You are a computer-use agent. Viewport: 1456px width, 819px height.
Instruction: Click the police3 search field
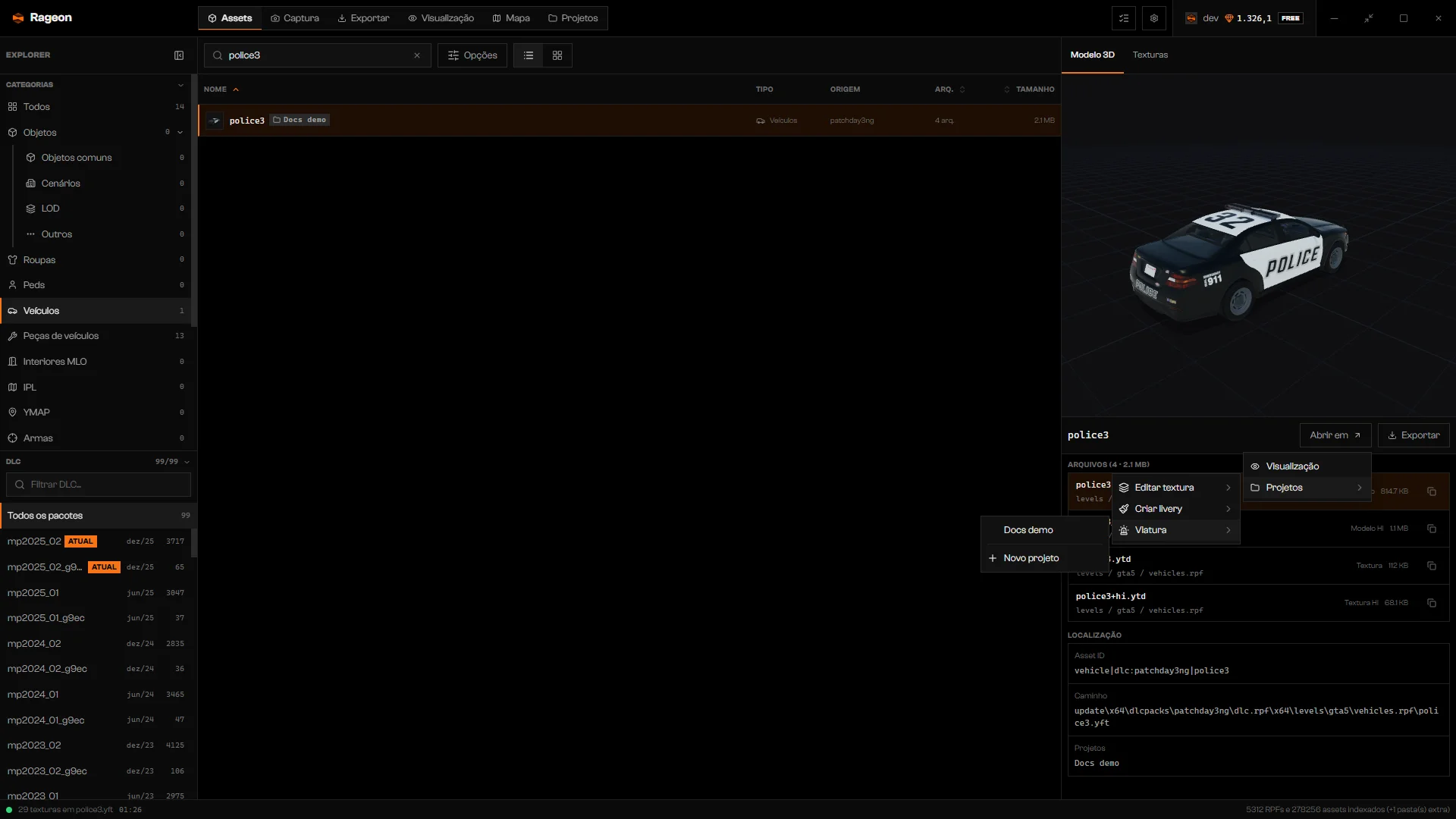(318, 55)
